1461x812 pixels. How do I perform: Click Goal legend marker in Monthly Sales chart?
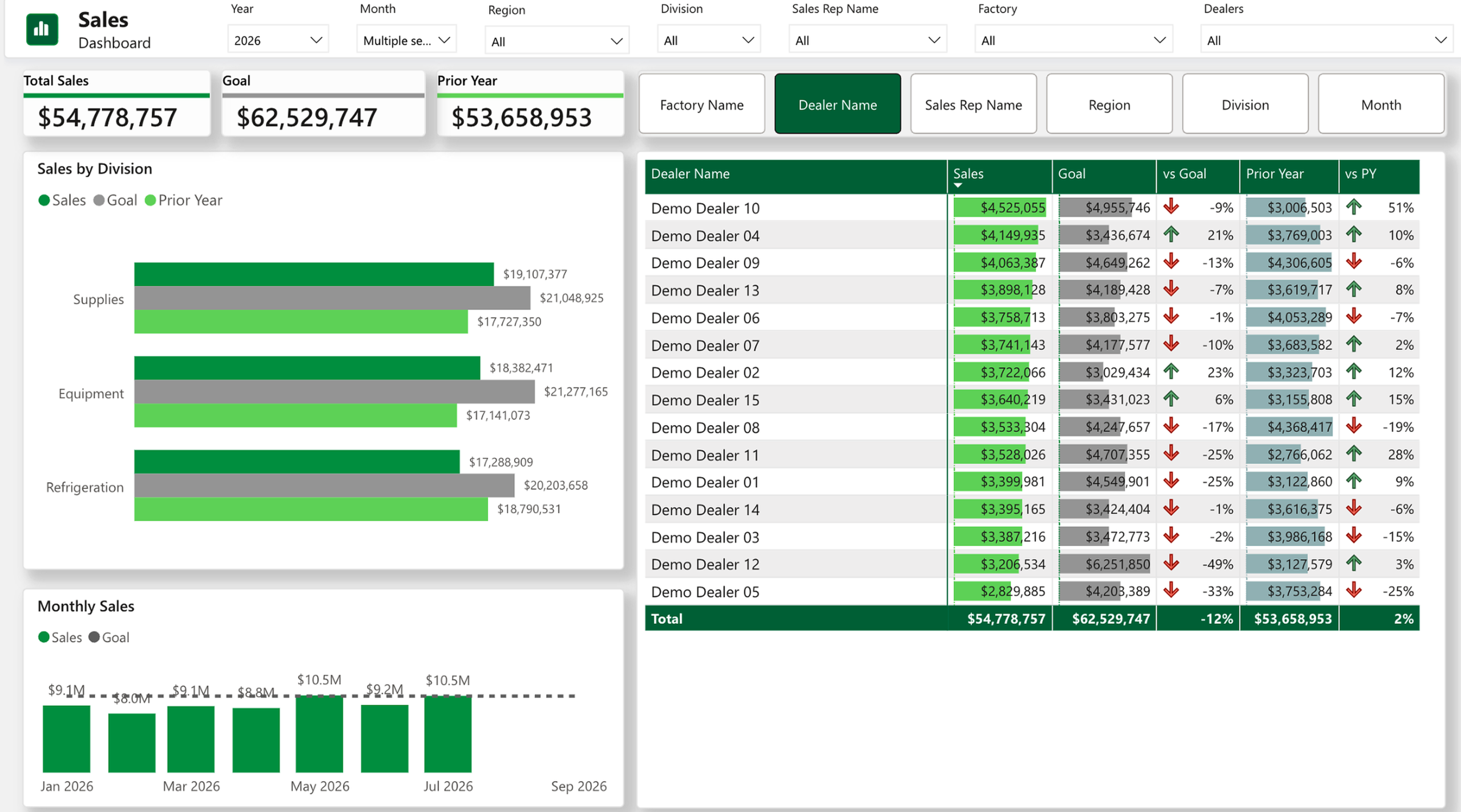(x=94, y=637)
